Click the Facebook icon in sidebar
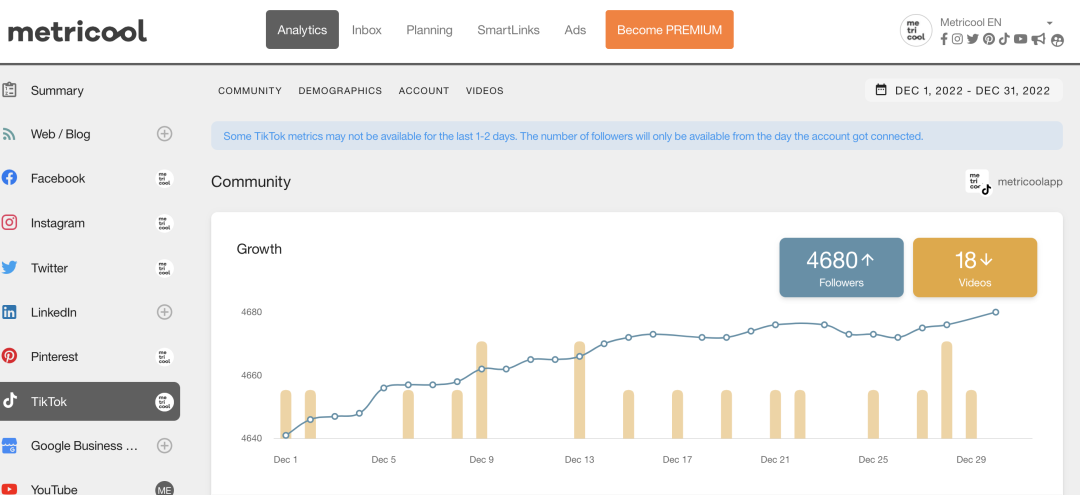Screen dimensions: 1080x495 pos(10,178)
